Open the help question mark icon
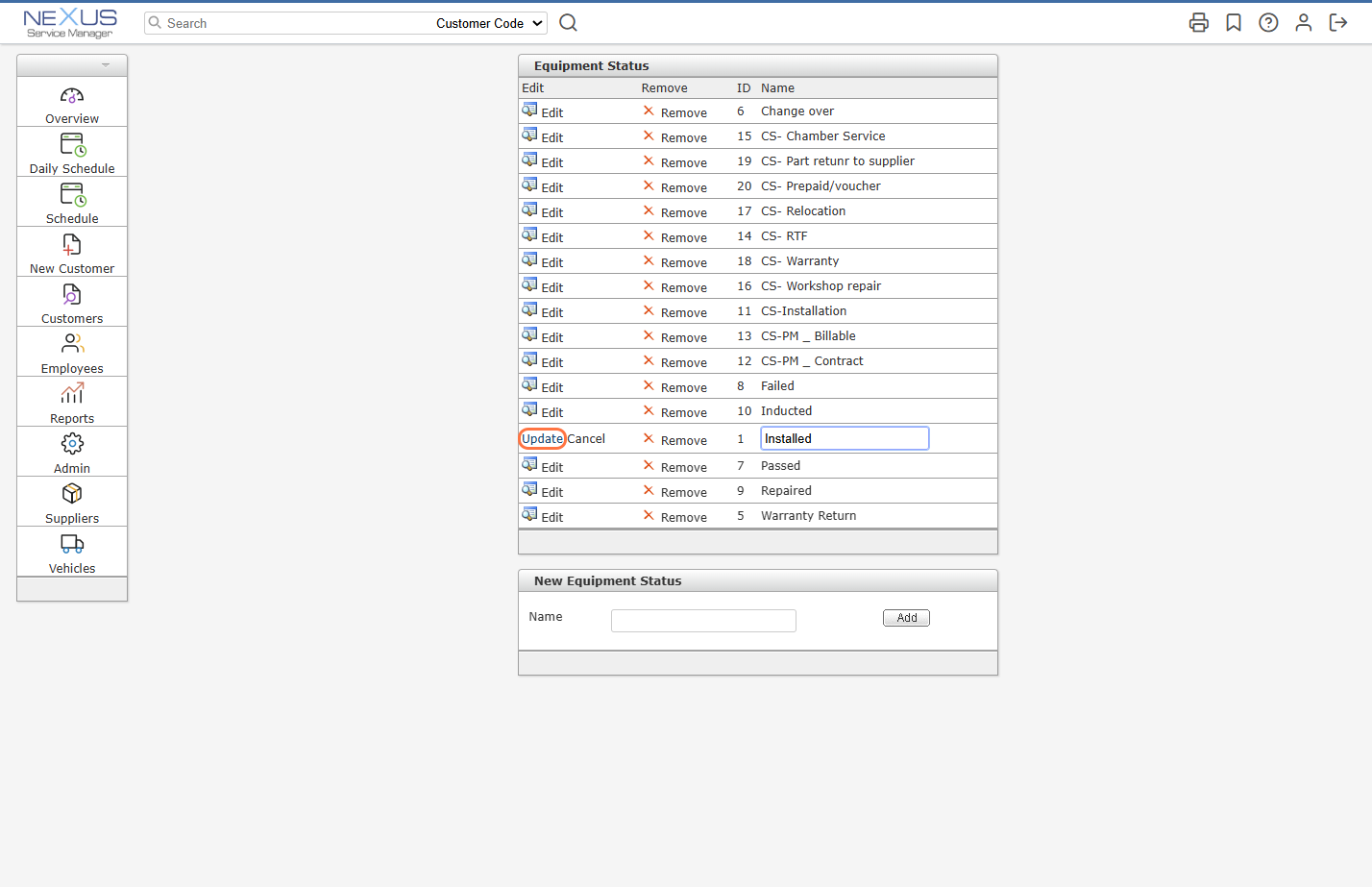 point(1268,23)
